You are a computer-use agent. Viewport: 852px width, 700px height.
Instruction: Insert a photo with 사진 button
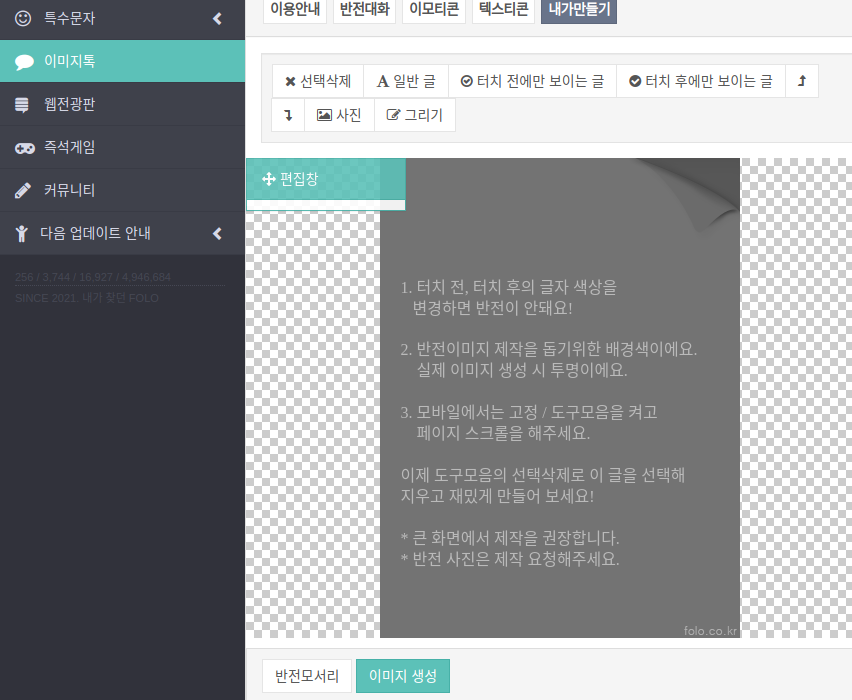(x=339, y=115)
